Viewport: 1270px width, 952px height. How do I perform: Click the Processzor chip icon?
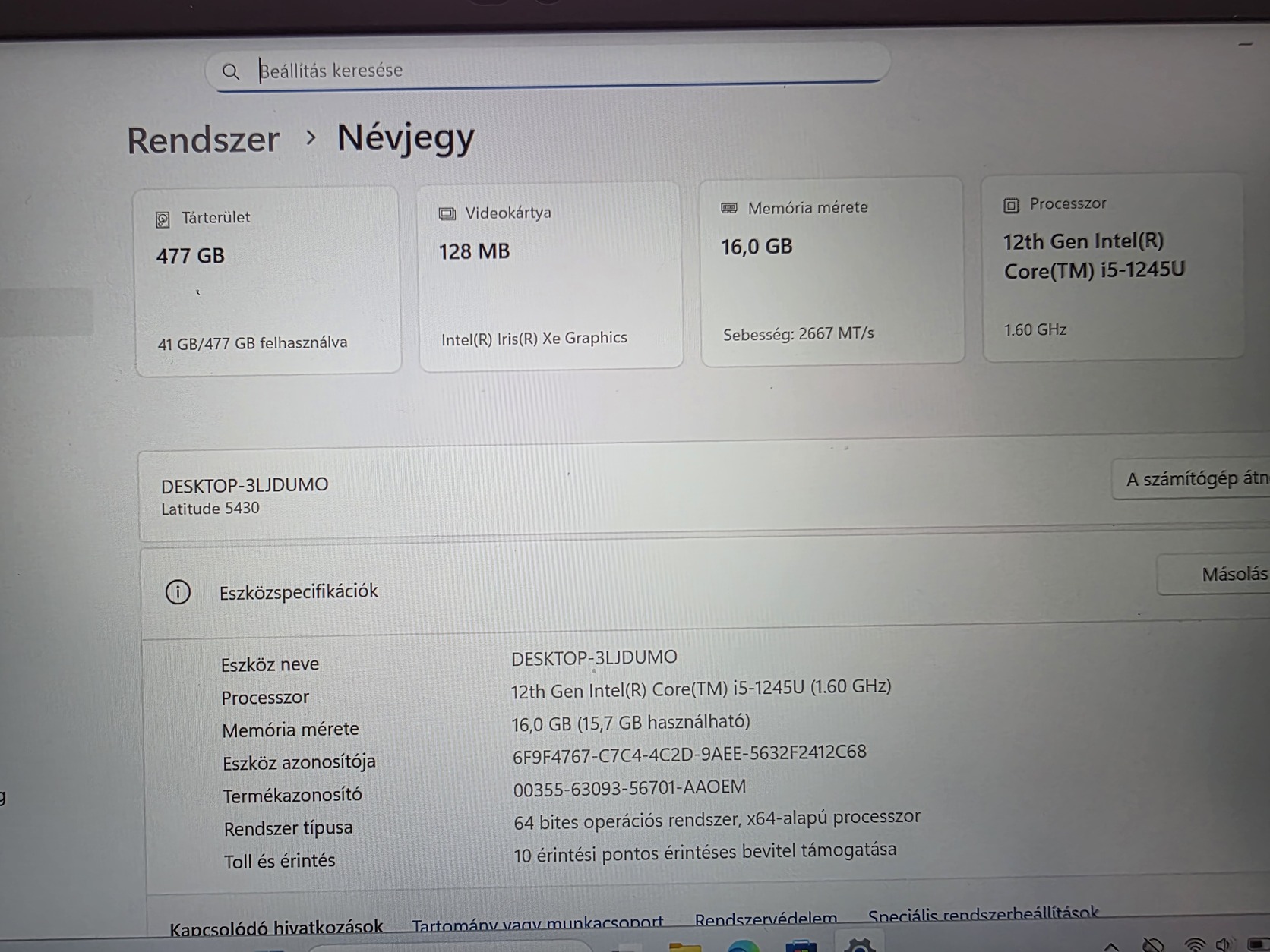click(x=1011, y=205)
